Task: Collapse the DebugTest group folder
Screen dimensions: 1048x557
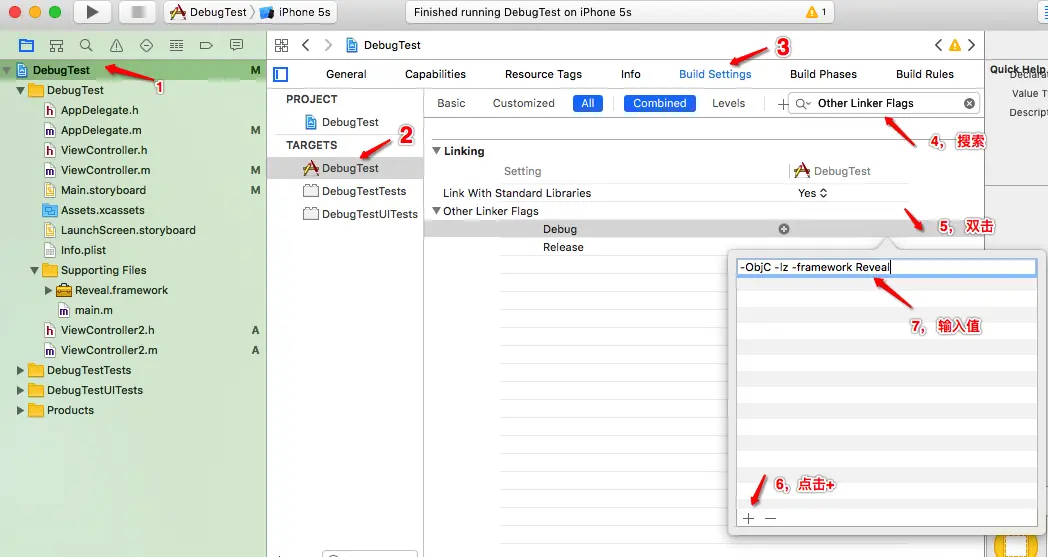Action: pos(21,90)
